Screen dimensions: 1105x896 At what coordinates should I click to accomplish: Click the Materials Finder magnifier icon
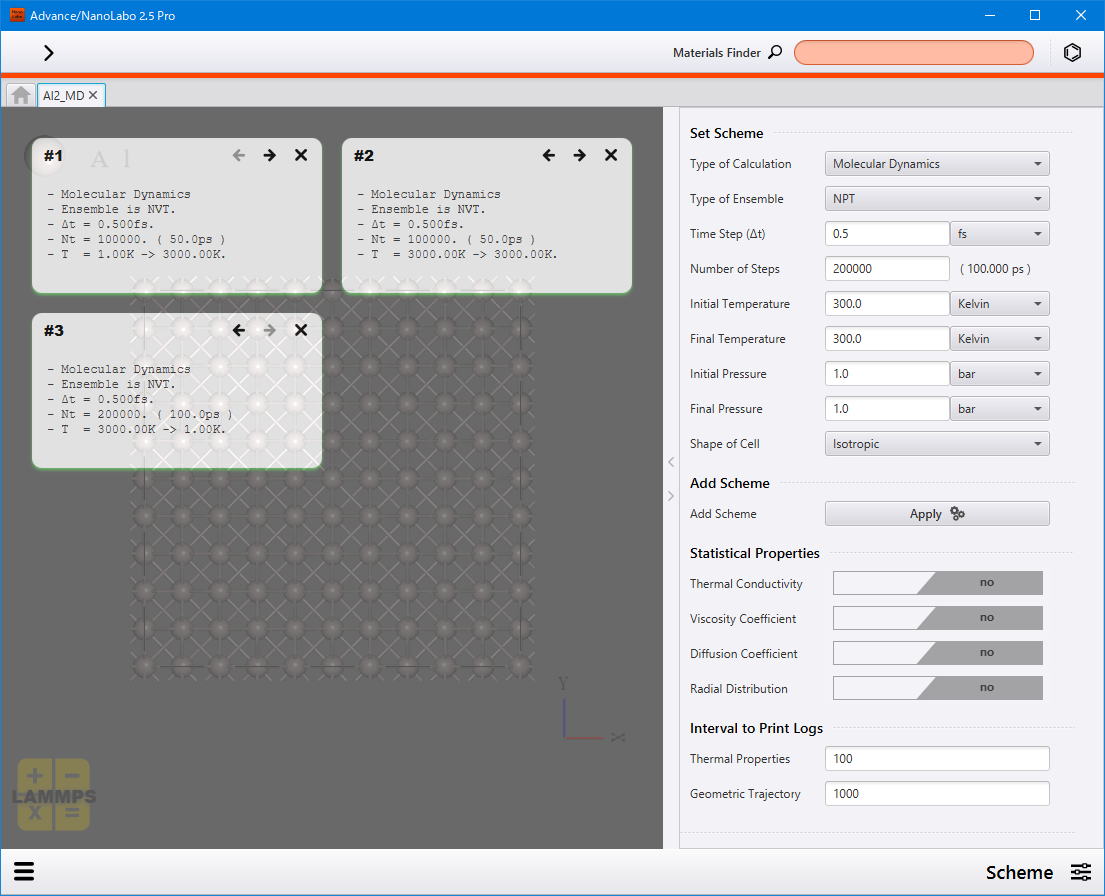[x=774, y=52]
